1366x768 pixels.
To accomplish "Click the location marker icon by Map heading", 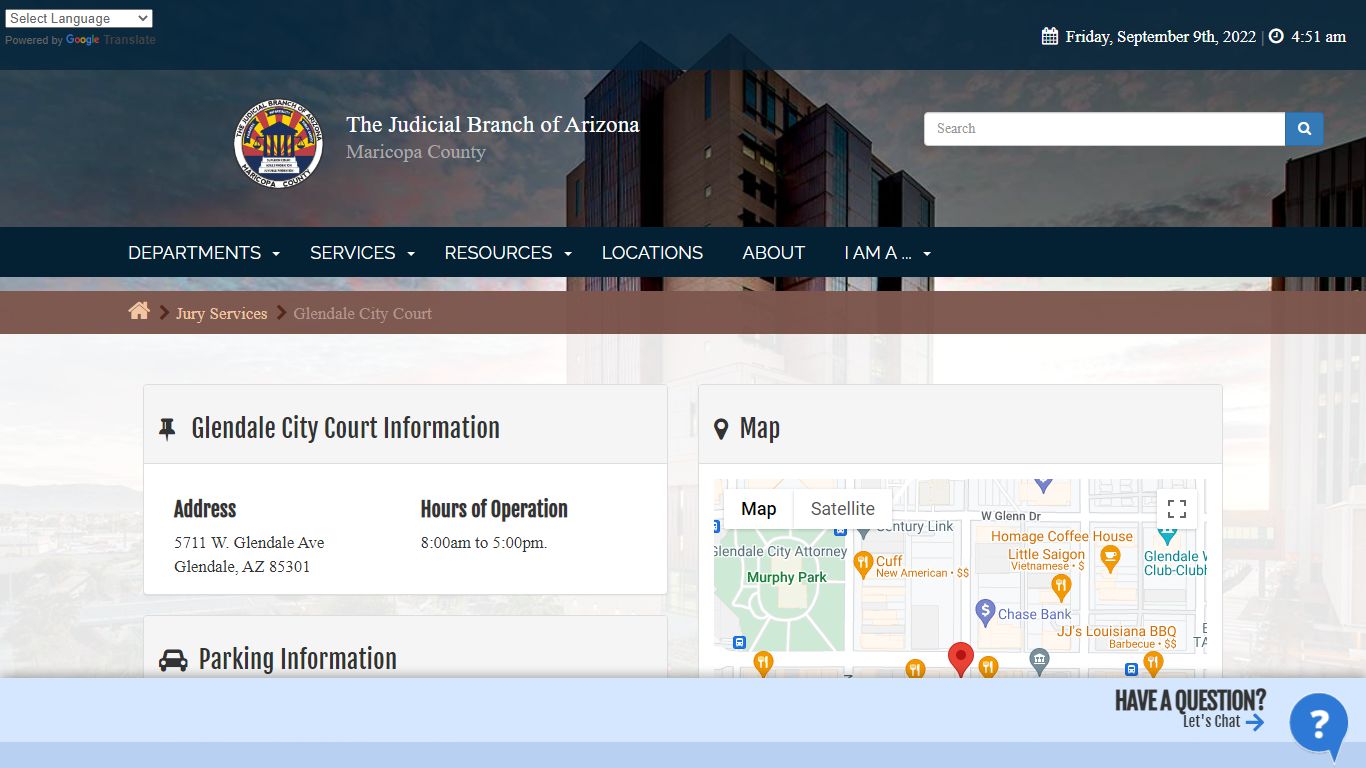I will [721, 430].
